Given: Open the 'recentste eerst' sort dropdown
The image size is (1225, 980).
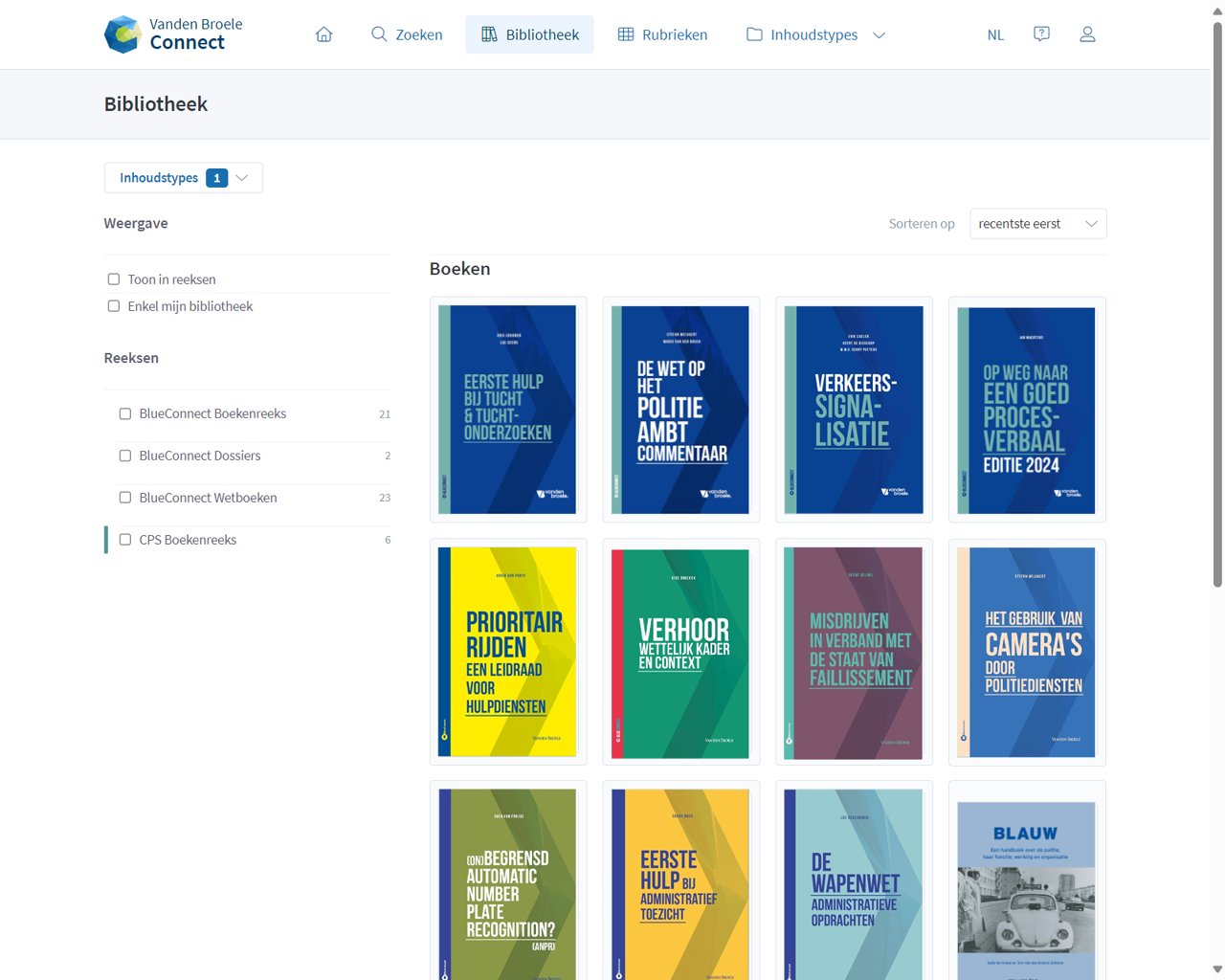Looking at the screenshot, I should (x=1038, y=224).
